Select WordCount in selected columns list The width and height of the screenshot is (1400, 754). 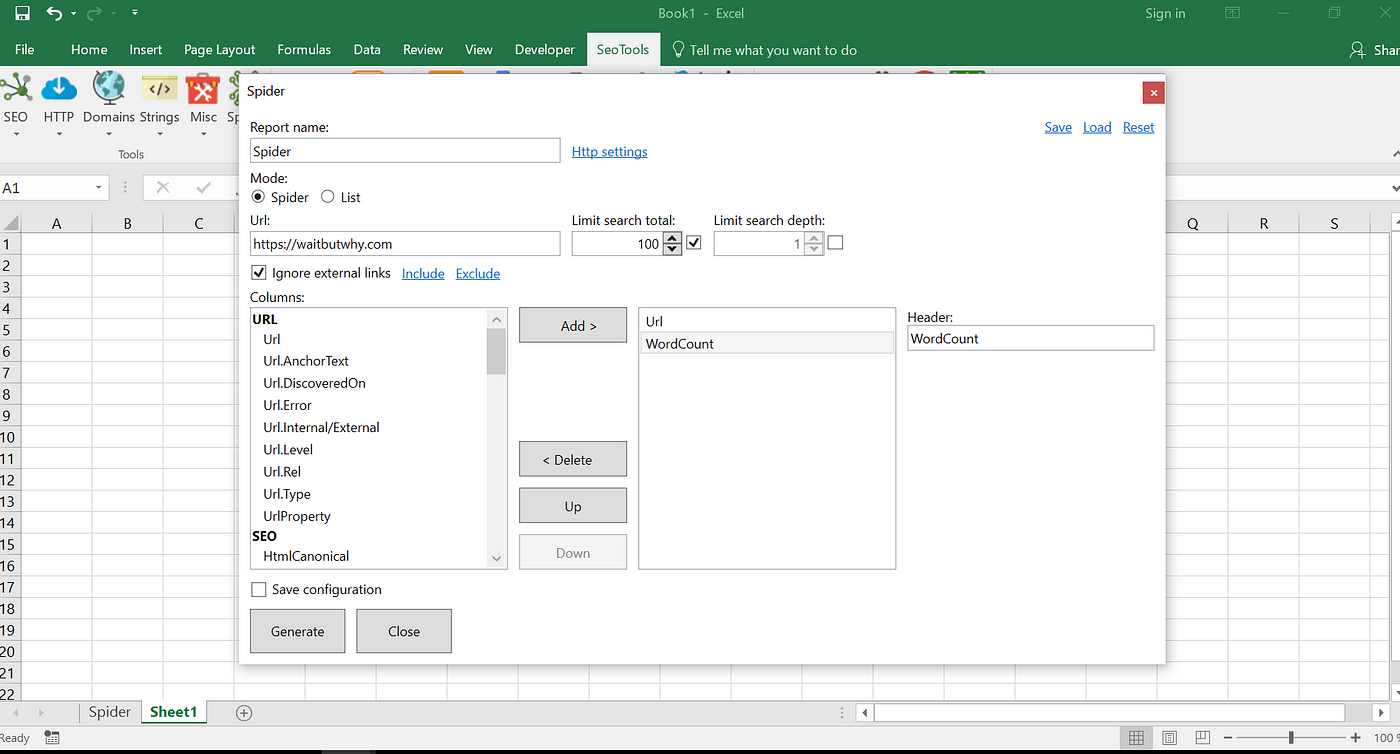coord(766,343)
